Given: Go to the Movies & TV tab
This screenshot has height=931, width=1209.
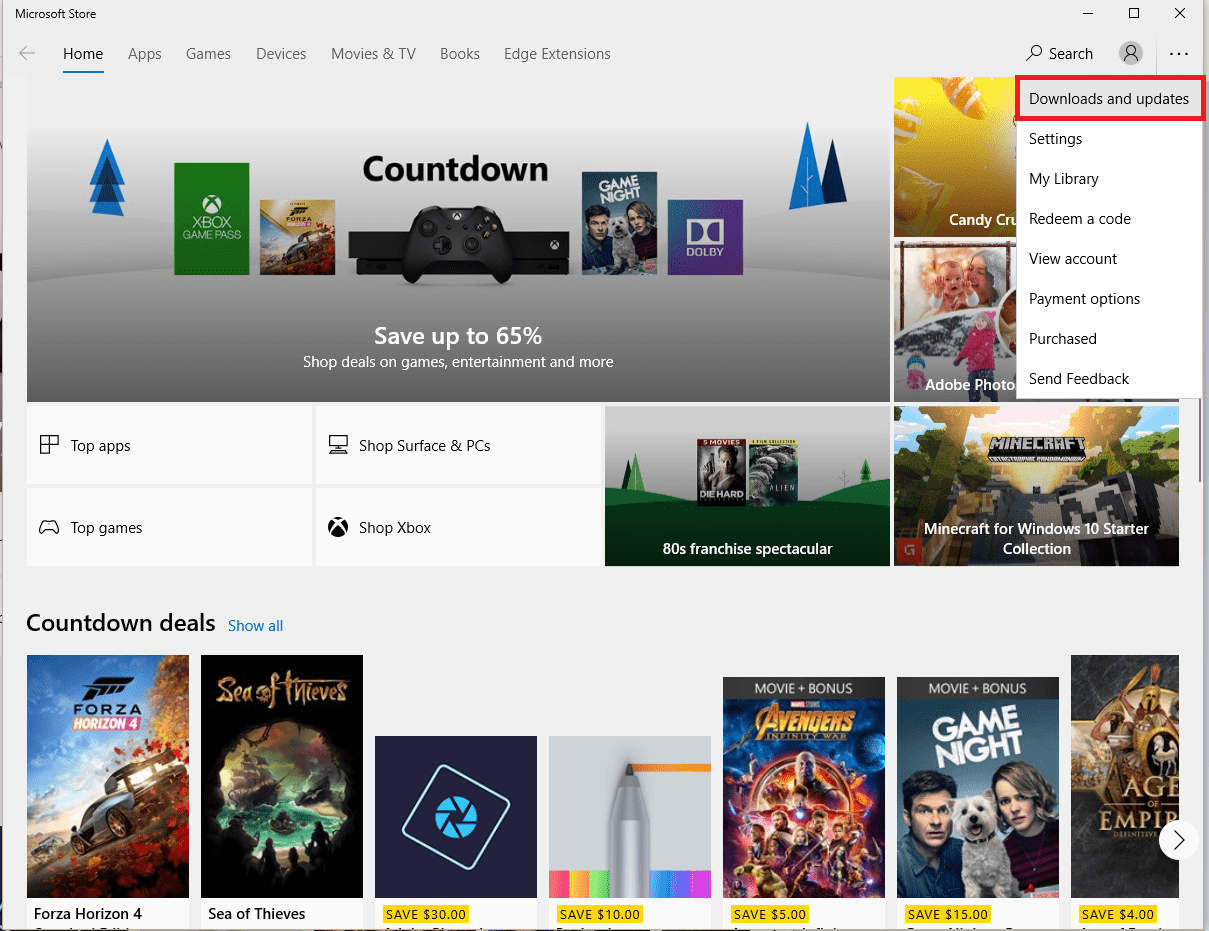Looking at the screenshot, I should tap(373, 54).
